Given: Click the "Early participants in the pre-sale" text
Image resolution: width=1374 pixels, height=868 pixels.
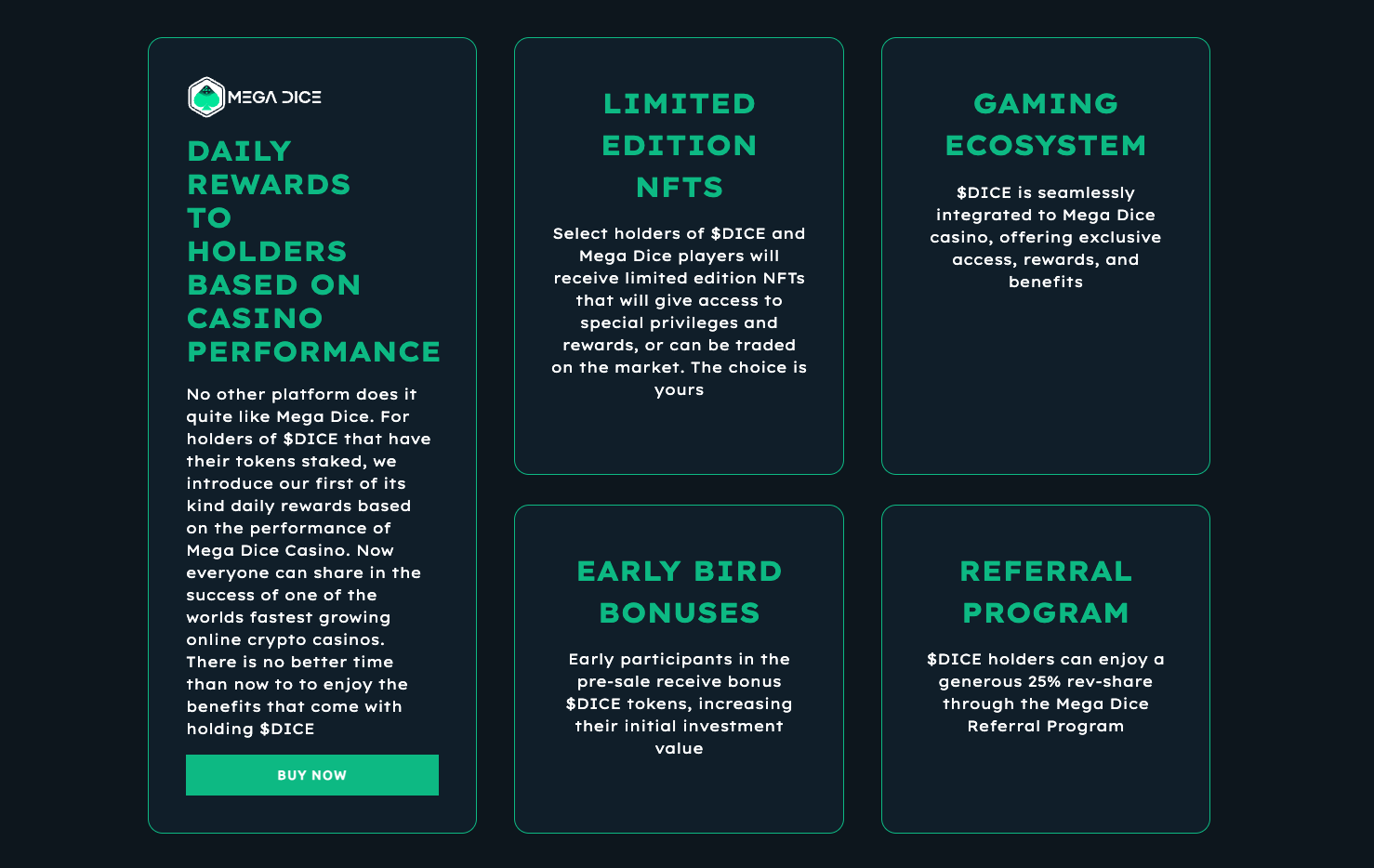Looking at the screenshot, I should (679, 704).
